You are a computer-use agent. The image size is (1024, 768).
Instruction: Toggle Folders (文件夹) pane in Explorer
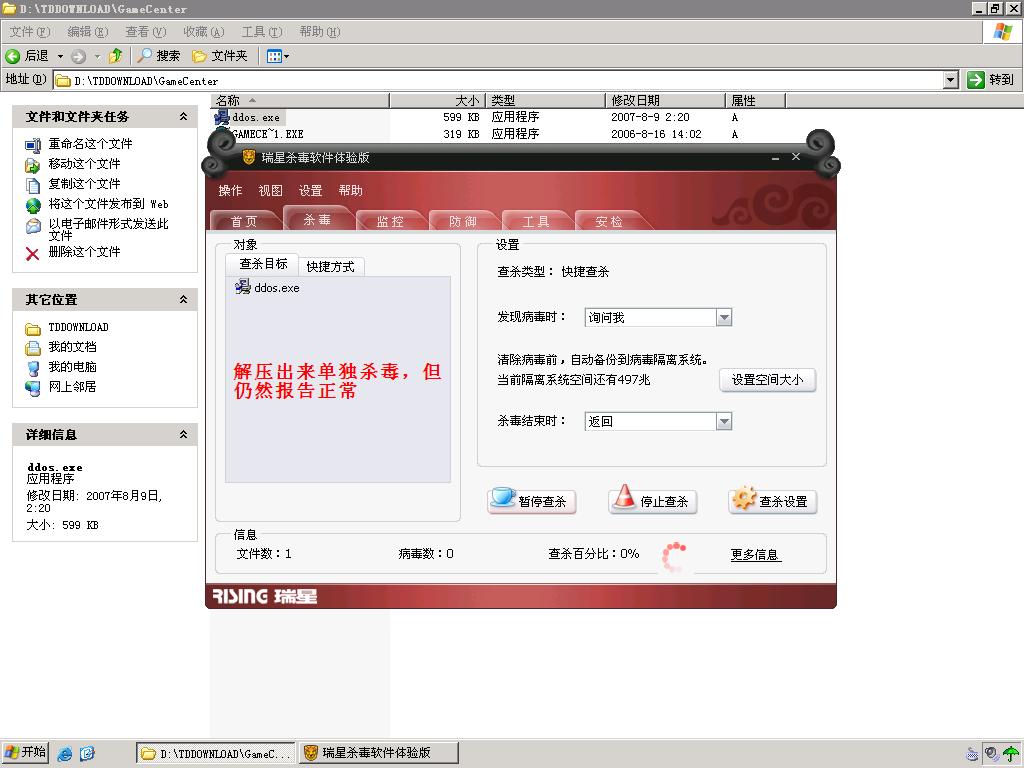click(220, 56)
